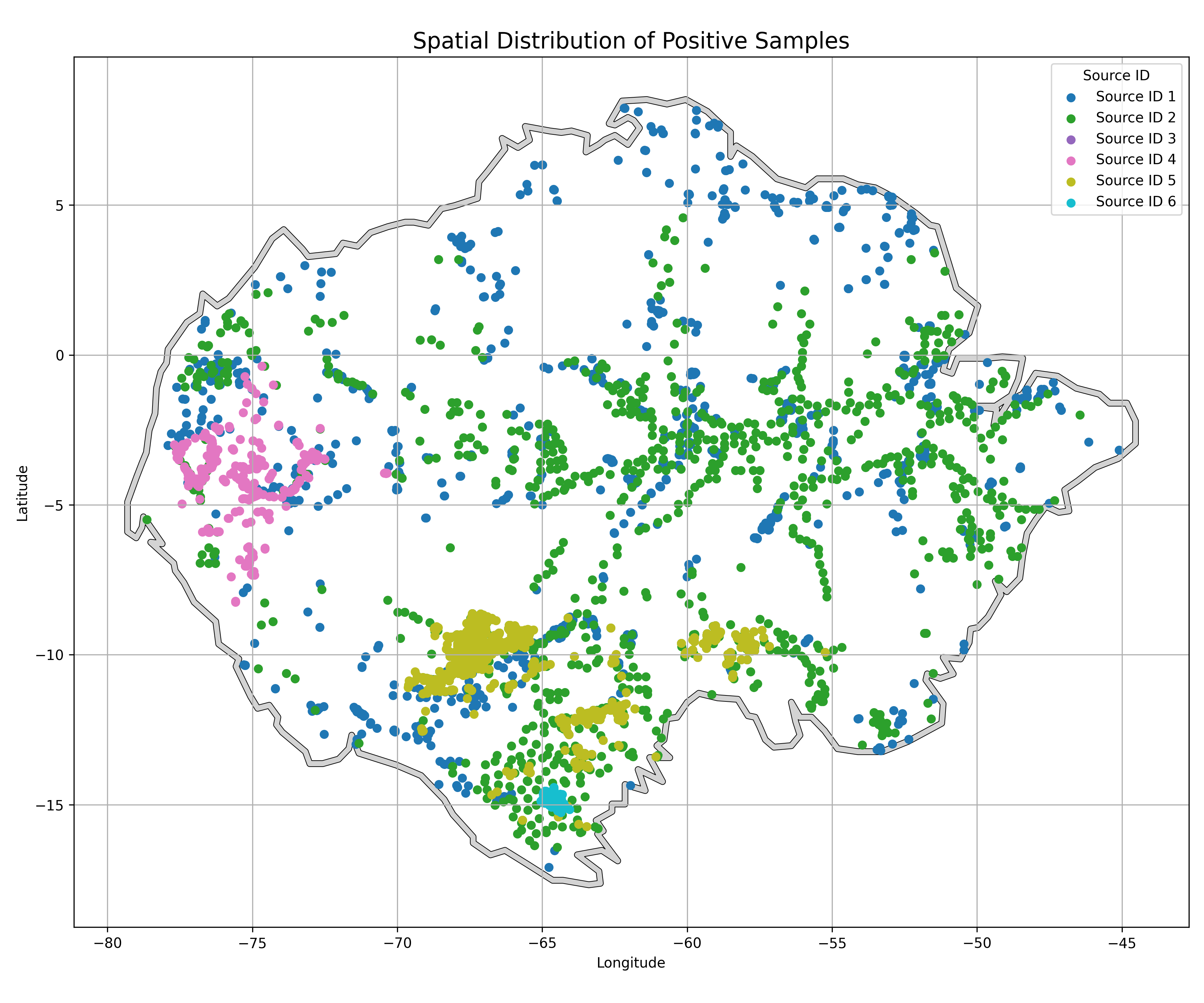Click the Source ID 1 blue legend marker

(x=1071, y=97)
